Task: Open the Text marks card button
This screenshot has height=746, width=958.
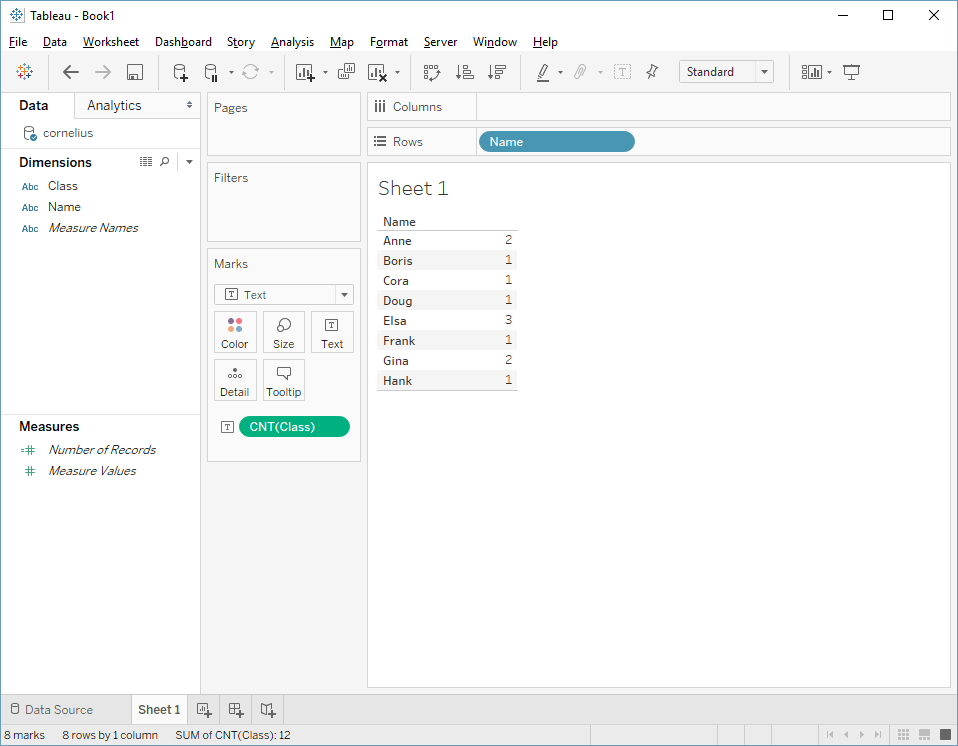Action: (x=332, y=332)
